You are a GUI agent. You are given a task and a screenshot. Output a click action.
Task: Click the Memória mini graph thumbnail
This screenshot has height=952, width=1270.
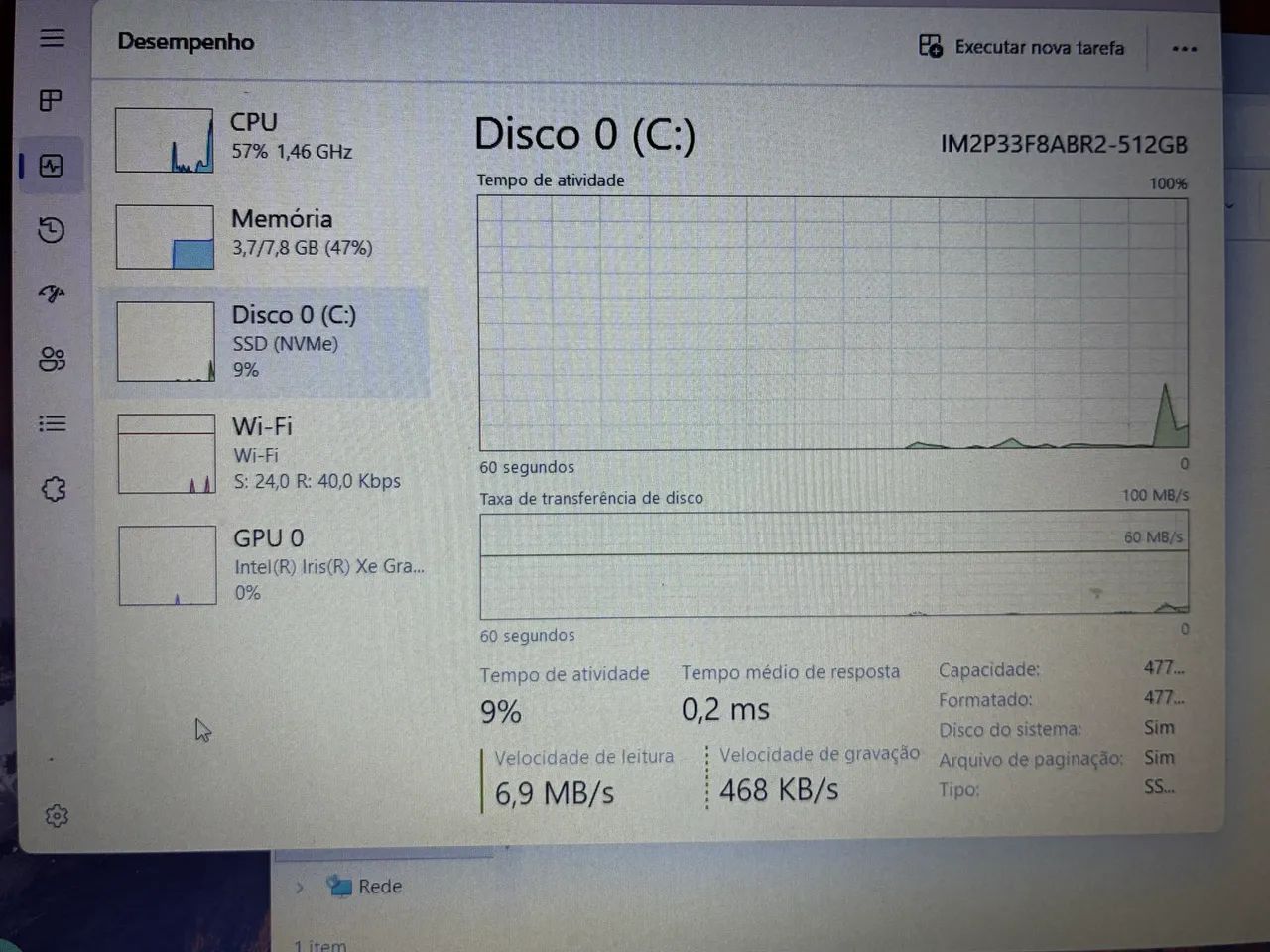[x=165, y=237]
